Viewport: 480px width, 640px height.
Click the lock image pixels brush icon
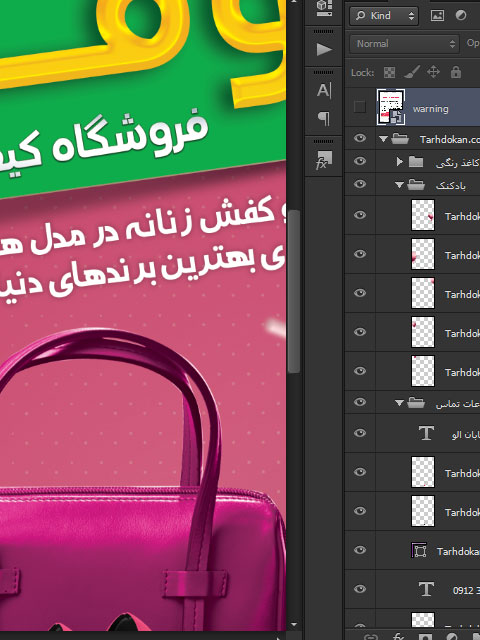(x=411, y=73)
